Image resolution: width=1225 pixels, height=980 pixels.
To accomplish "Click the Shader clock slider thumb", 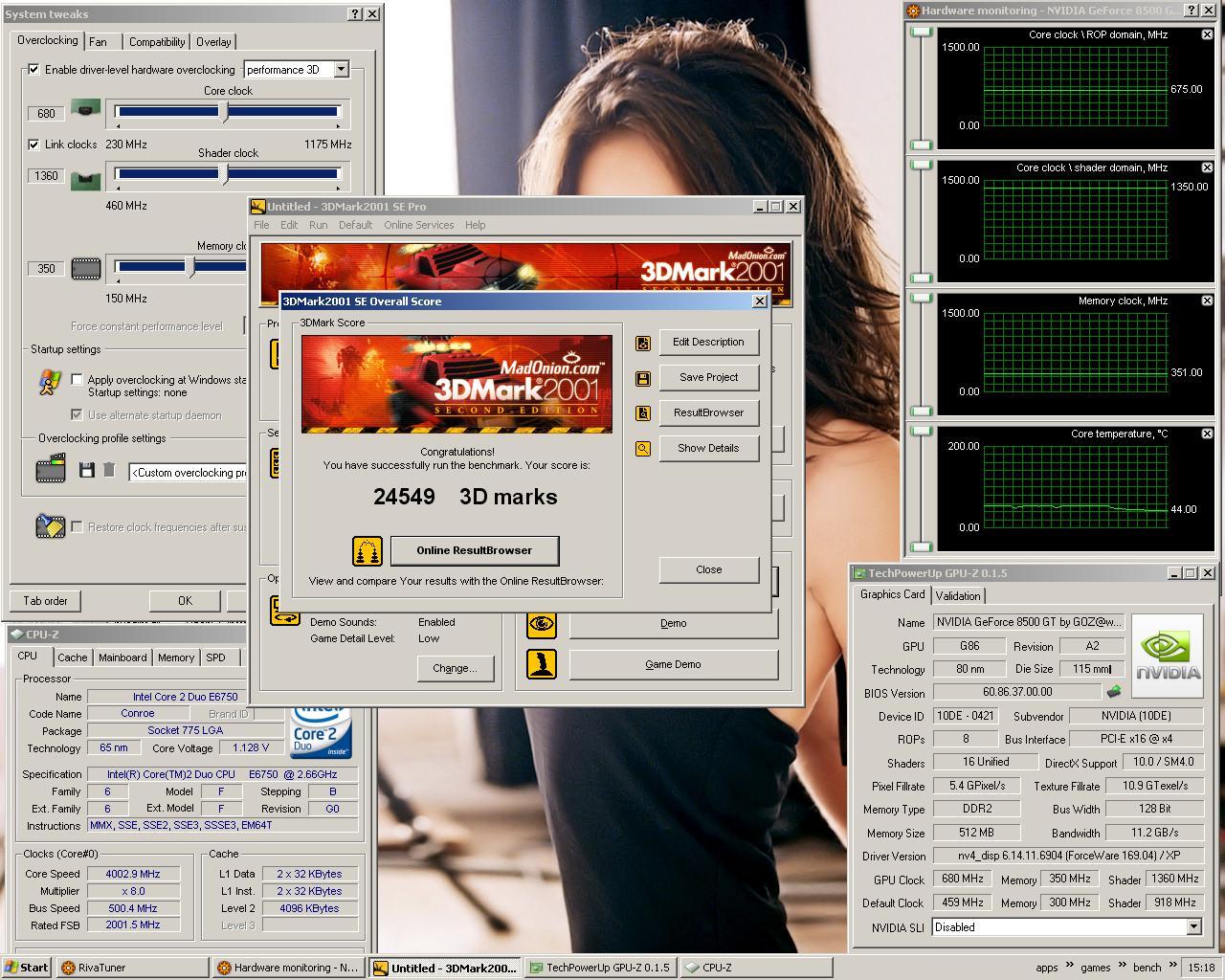I will click(x=225, y=173).
